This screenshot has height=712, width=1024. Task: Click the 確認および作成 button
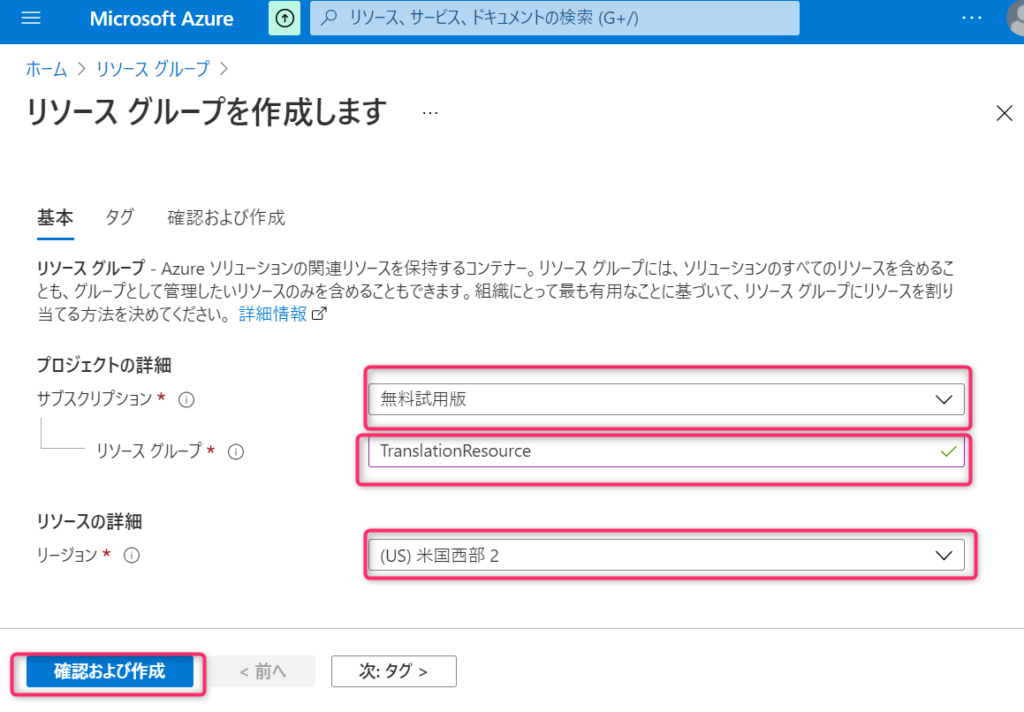[110, 672]
